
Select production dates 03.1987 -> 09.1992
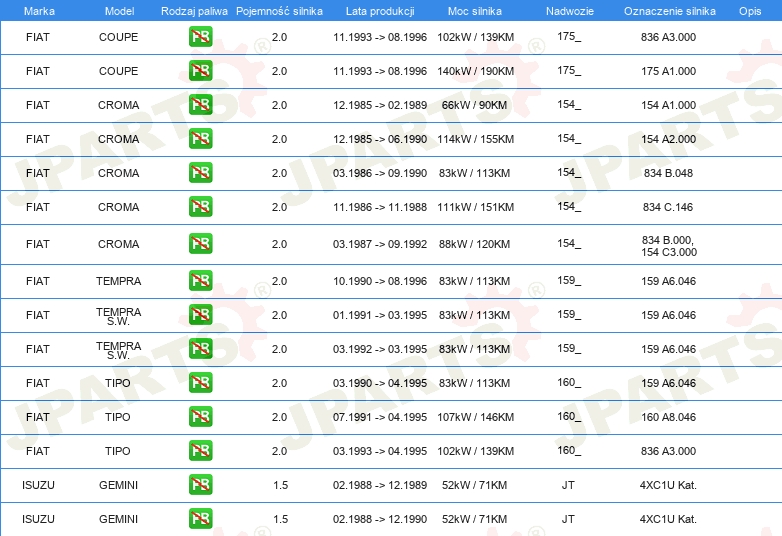(x=380, y=244)
